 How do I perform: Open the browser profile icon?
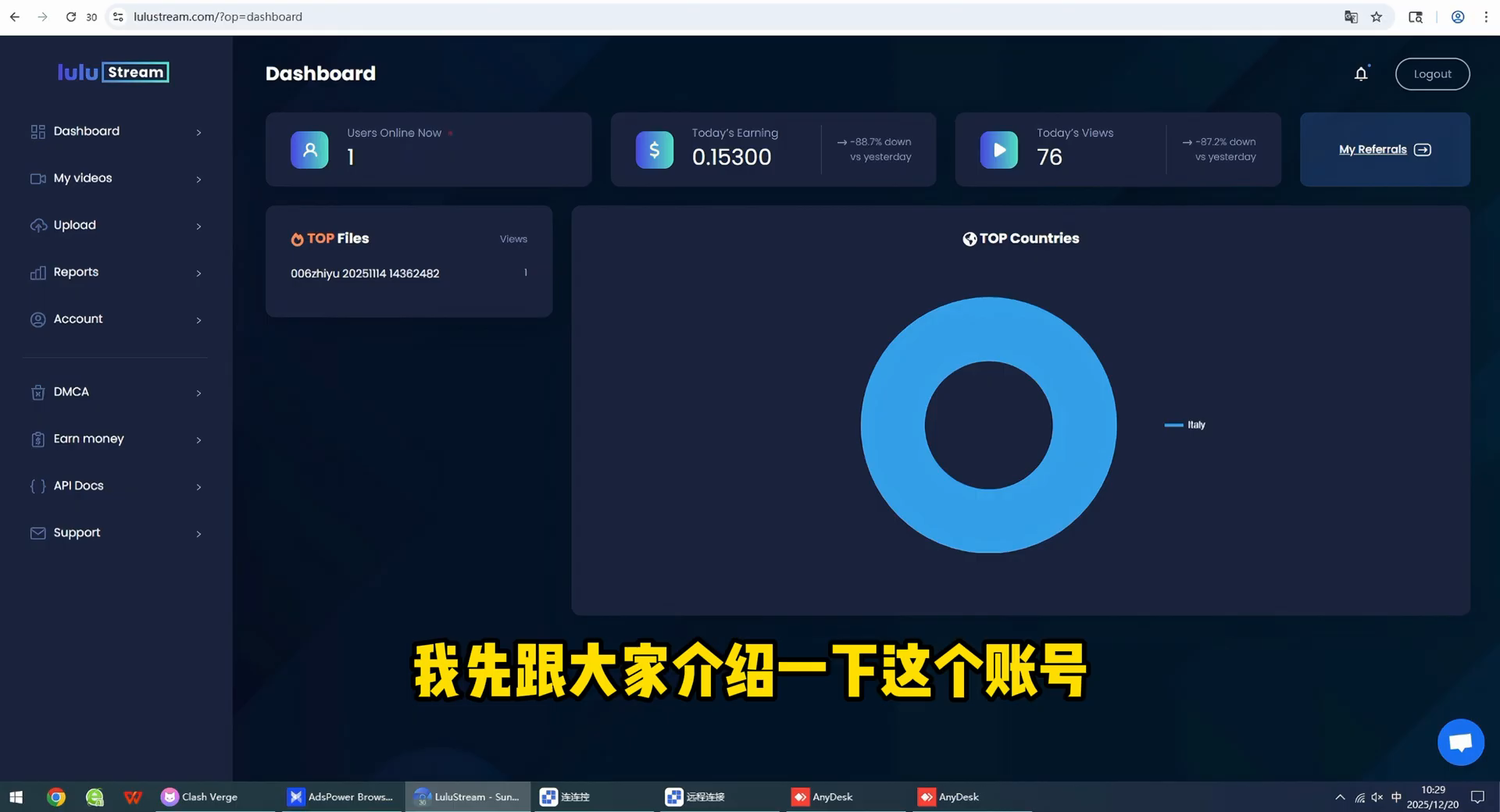[x=1458, y=16]
